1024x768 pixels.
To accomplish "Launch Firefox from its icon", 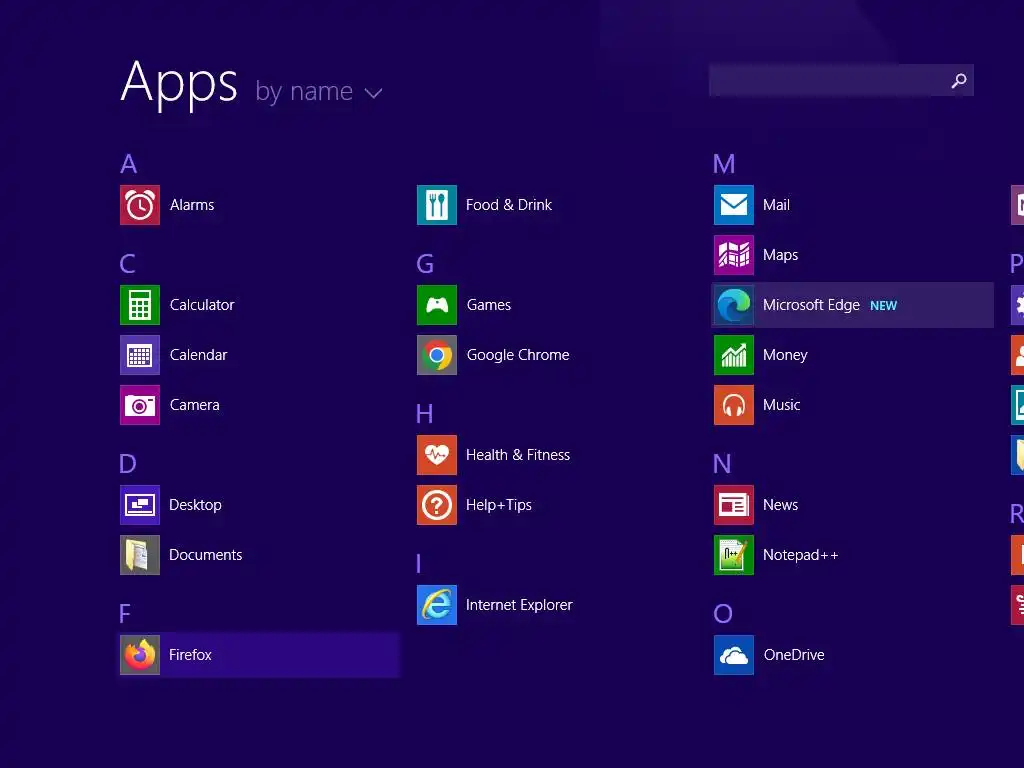I will click(x=140, y=655).
